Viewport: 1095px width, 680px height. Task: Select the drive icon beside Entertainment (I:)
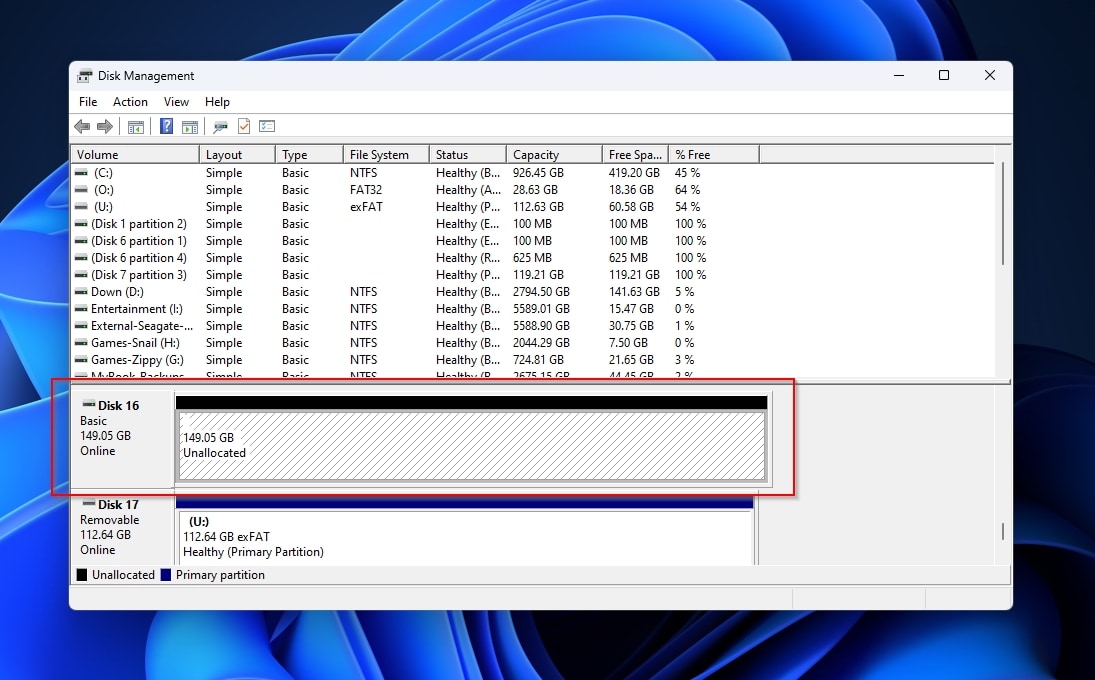point(81,309)
